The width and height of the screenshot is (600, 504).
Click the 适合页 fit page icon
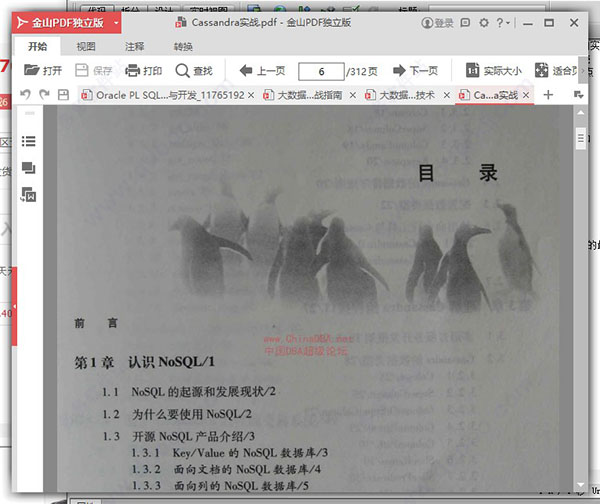[541, 70]
